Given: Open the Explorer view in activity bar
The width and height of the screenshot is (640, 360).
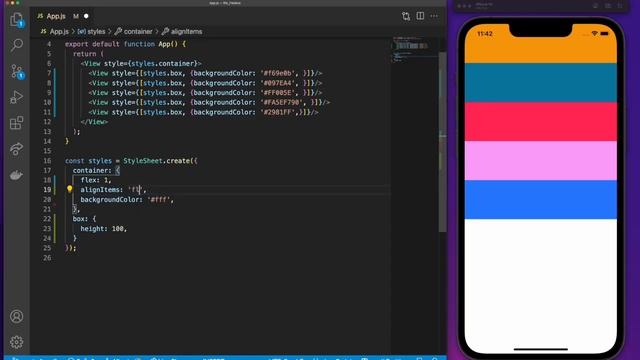Looking at the screenshot, I should [x=16, y=20].
